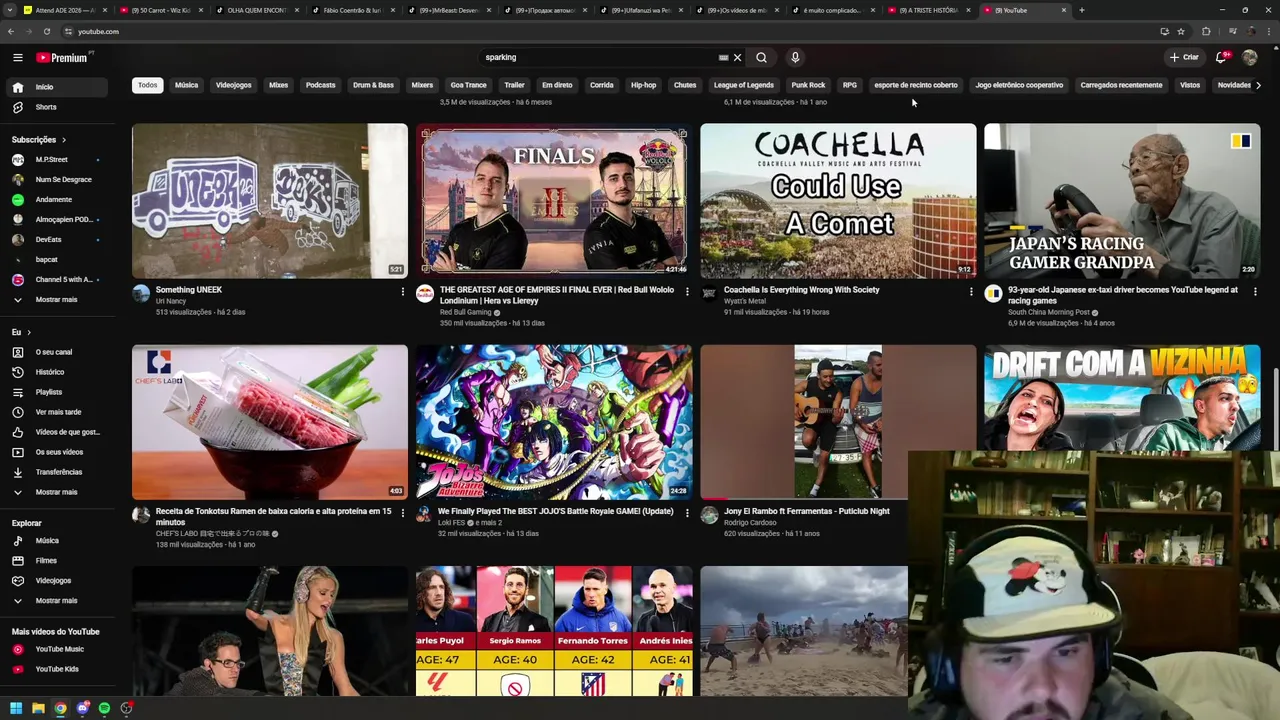This screenshot has width=1280, height=720.
Task: Open Spotify from the taskbar
Action: tap(104, 708)
